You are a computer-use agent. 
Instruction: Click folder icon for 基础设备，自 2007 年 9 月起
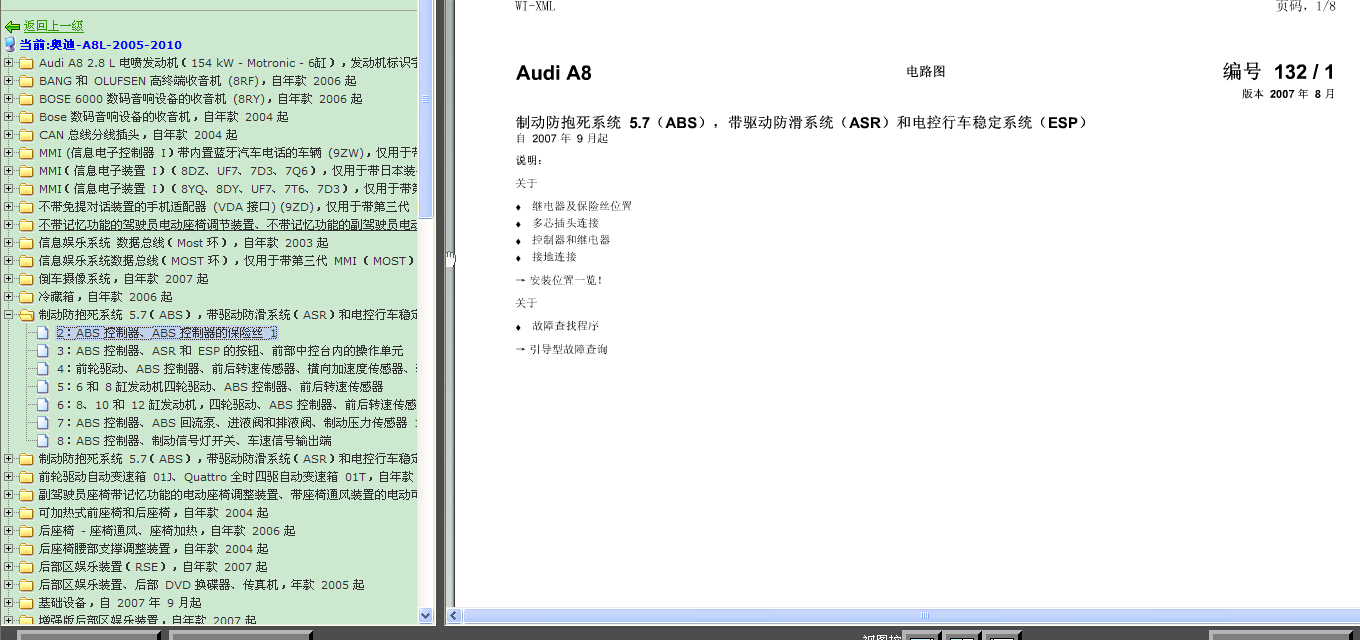coord(27,603)
